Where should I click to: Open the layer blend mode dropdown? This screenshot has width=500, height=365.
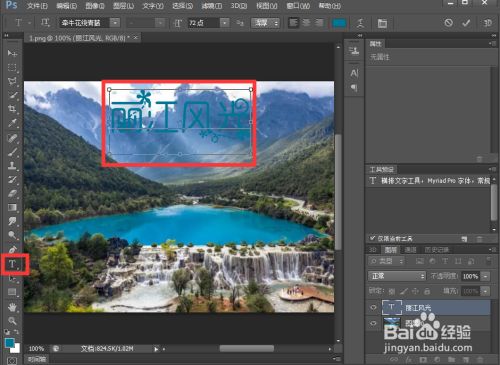397,276
